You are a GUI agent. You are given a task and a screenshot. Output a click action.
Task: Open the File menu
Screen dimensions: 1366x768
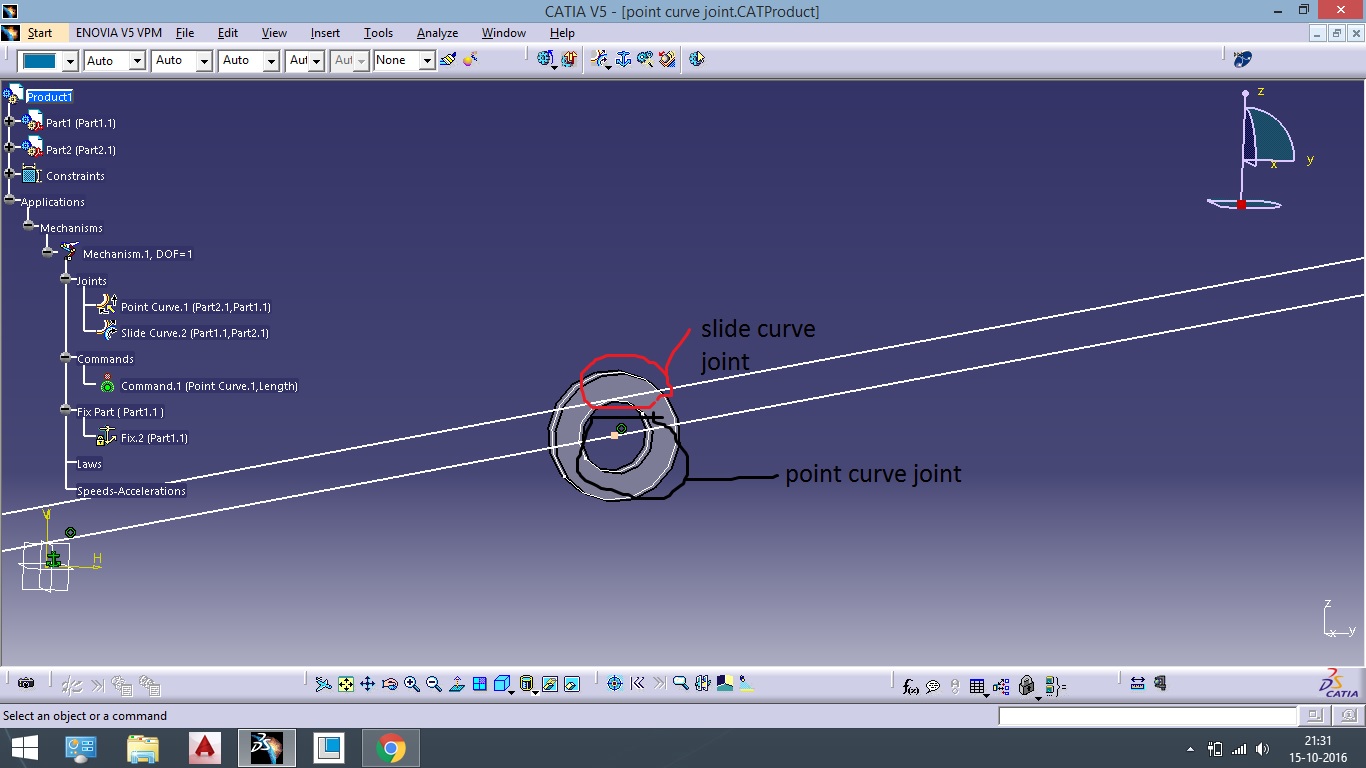coord(185,33)
